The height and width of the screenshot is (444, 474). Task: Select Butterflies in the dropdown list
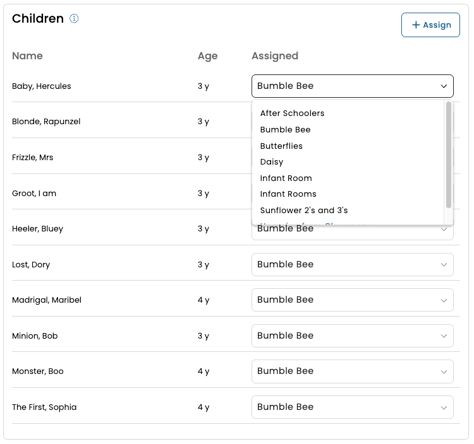[x=281, y=146]
